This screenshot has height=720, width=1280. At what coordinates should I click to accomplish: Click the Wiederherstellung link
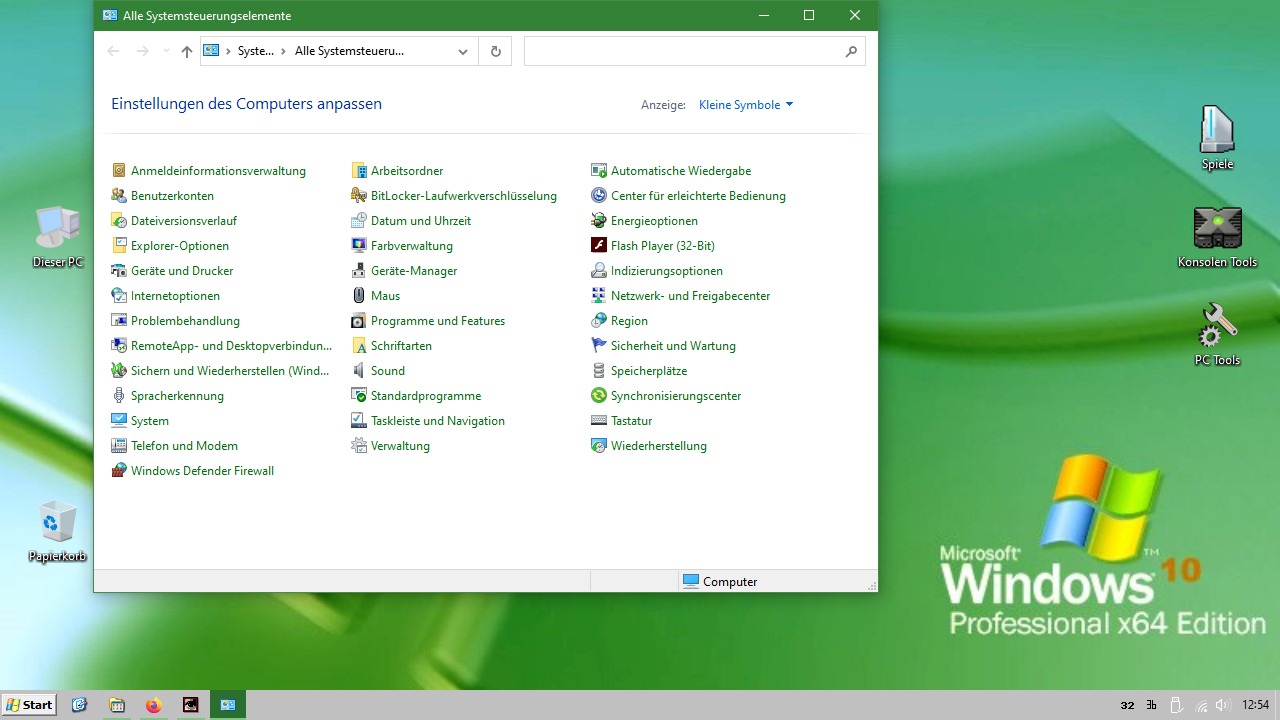659,446
